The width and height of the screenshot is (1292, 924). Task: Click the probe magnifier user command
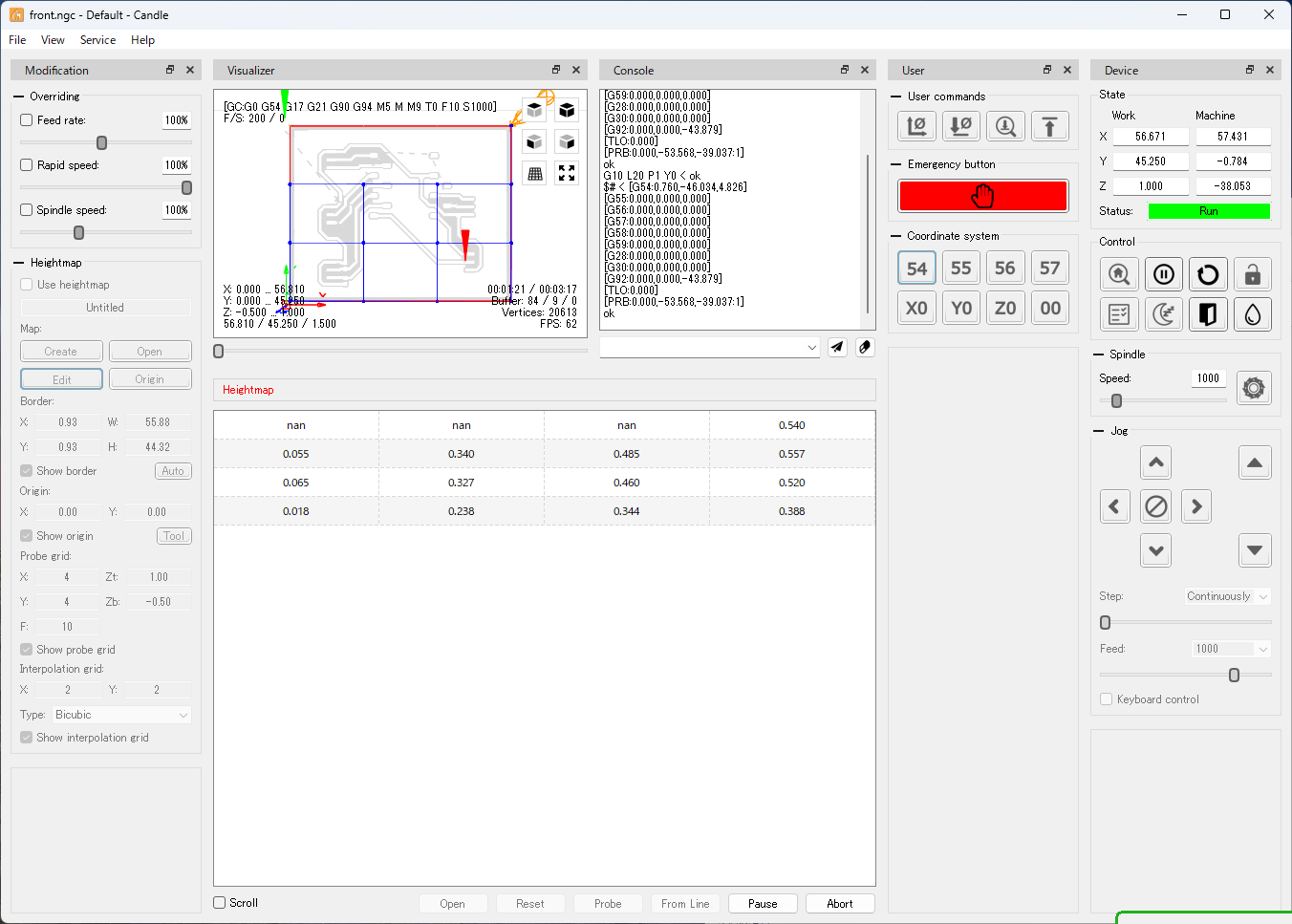click(x=1005, y=126)
